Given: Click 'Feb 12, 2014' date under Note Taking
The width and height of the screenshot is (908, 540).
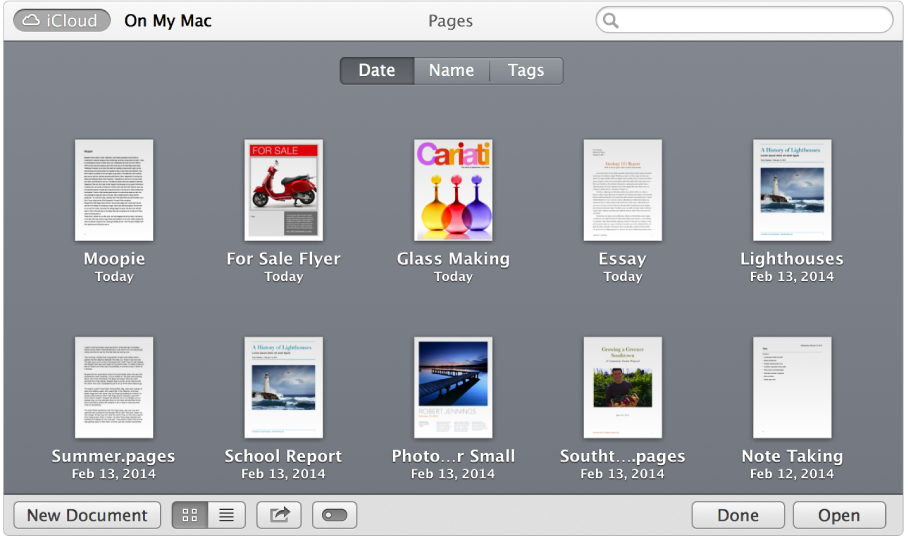Looking at the screenshot, I should point(792,473).
